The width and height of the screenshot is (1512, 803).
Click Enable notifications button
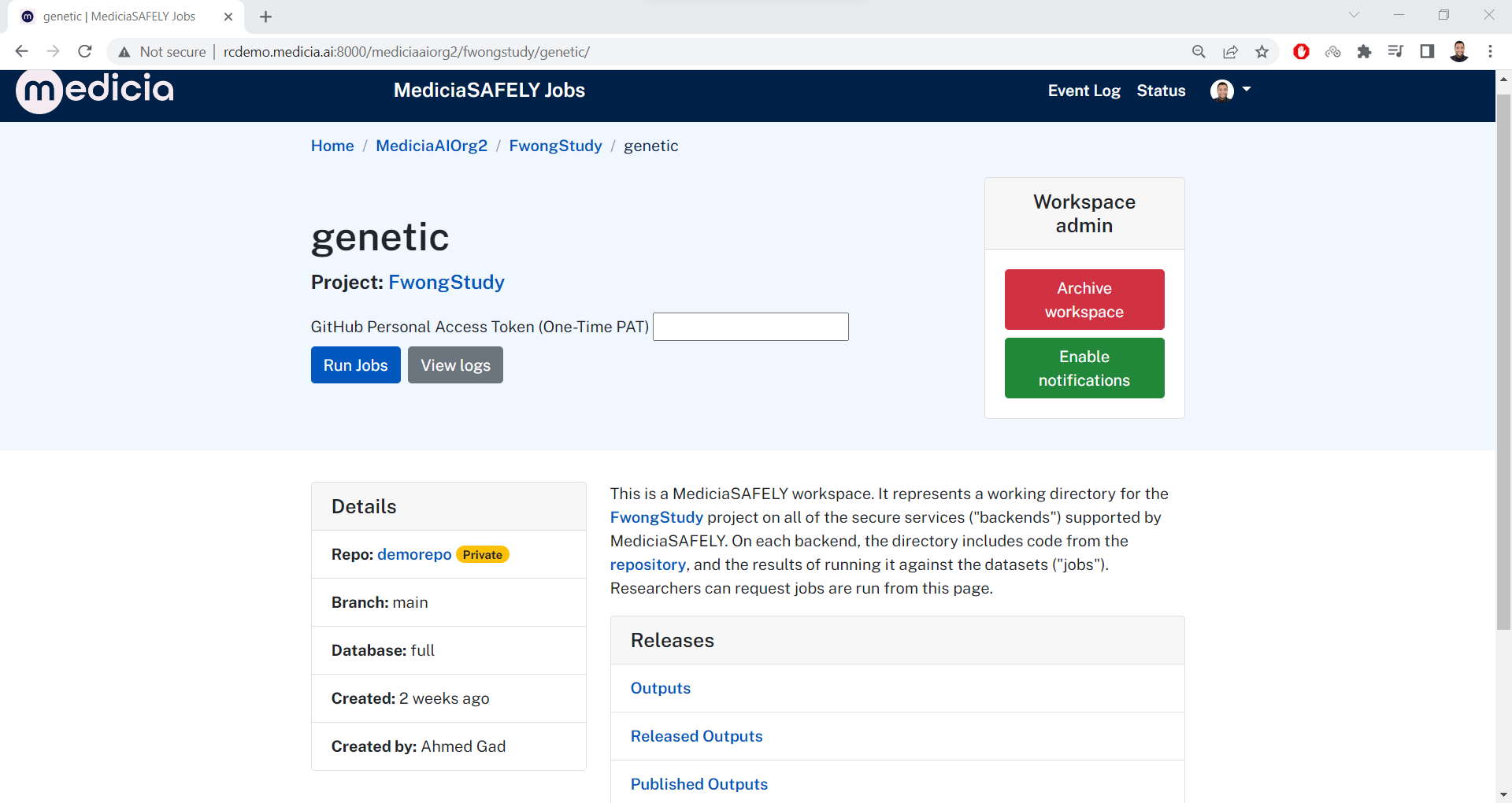pyautogui.click(x=1084, y=368)
